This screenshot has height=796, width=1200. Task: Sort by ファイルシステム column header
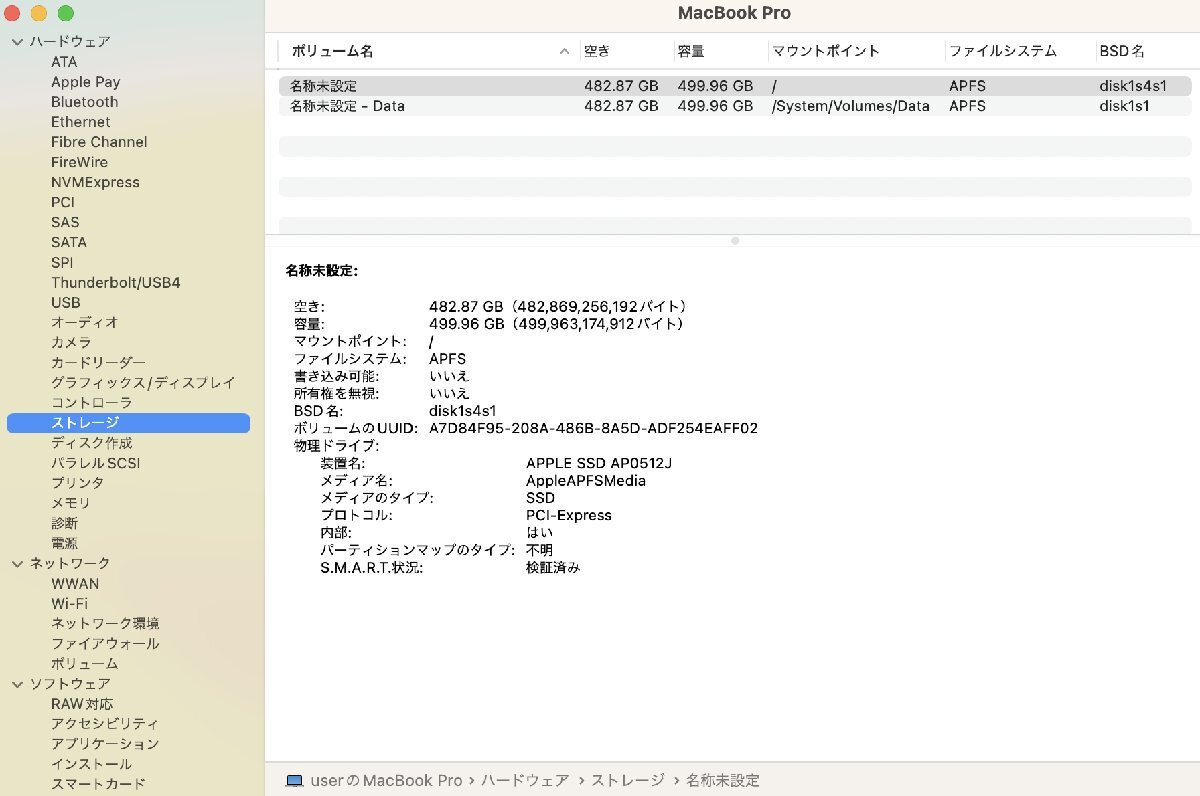click(x=1003, y=51)
